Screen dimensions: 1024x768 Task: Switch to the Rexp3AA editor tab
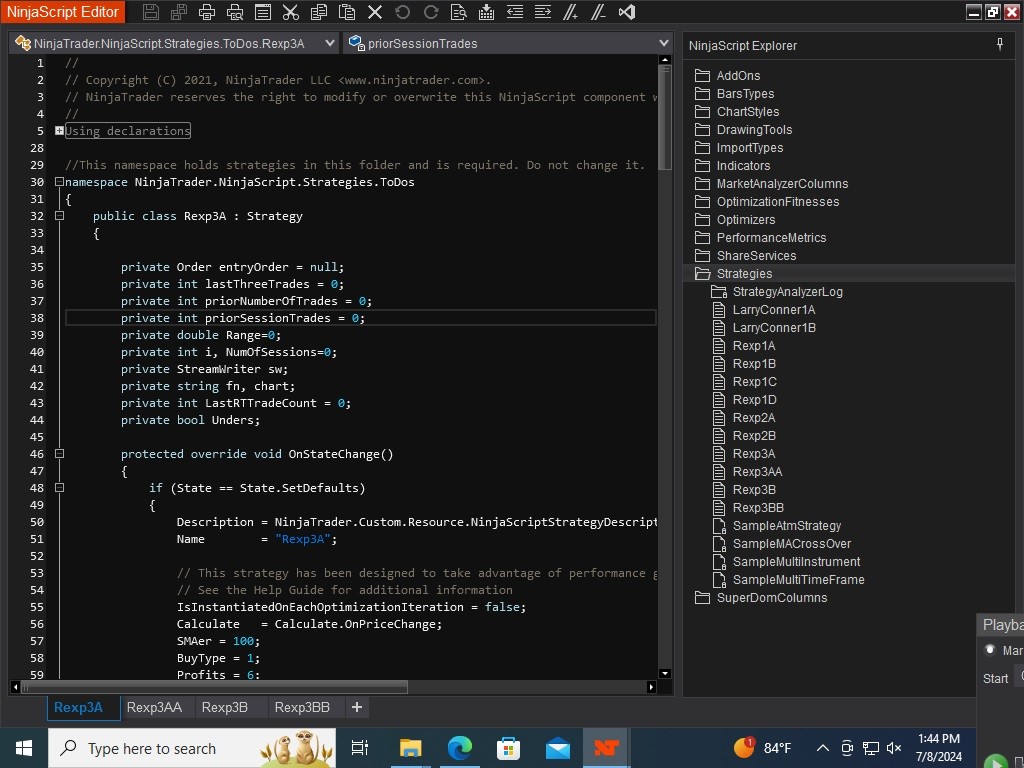(x=154, y=707)
